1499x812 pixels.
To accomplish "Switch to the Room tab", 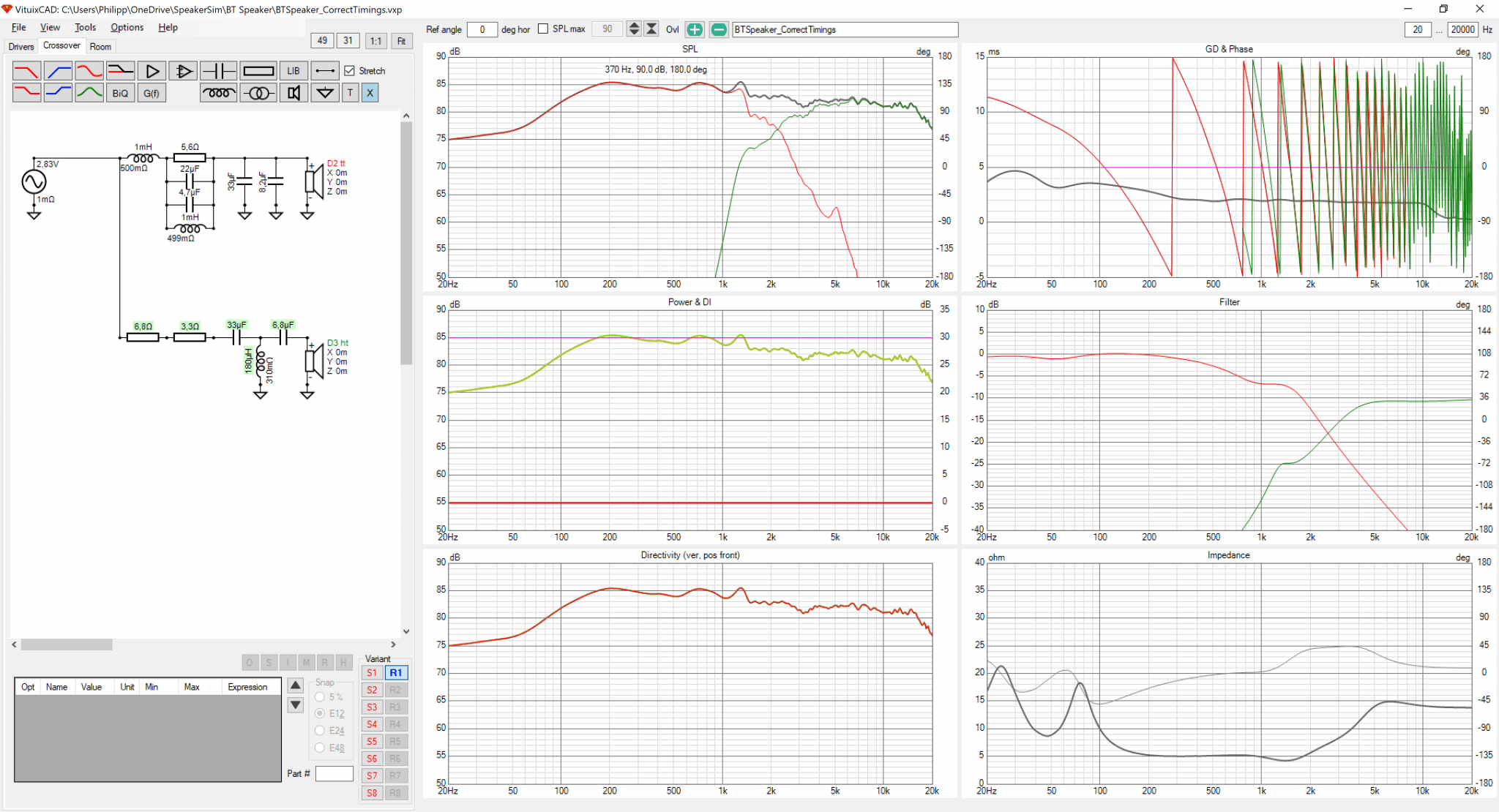I will point(100,46).
